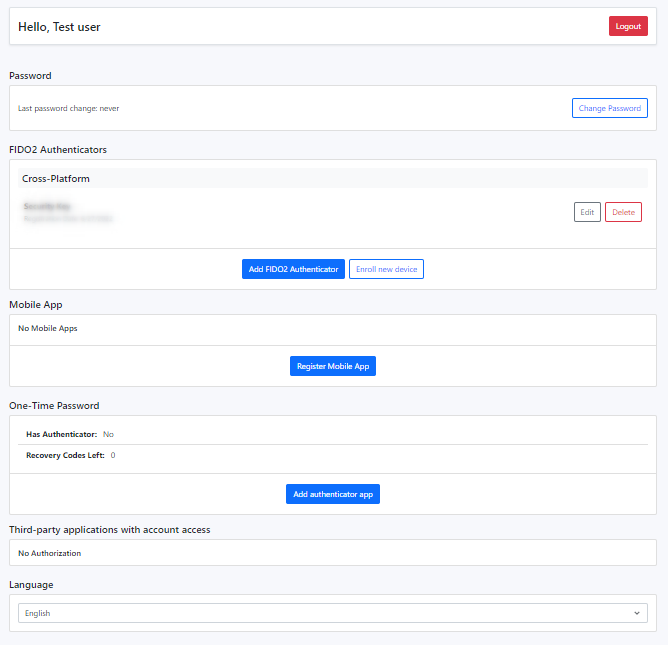
Task: Click the 'Hello, Test user' greeting
Action: (x=59, y=27)
